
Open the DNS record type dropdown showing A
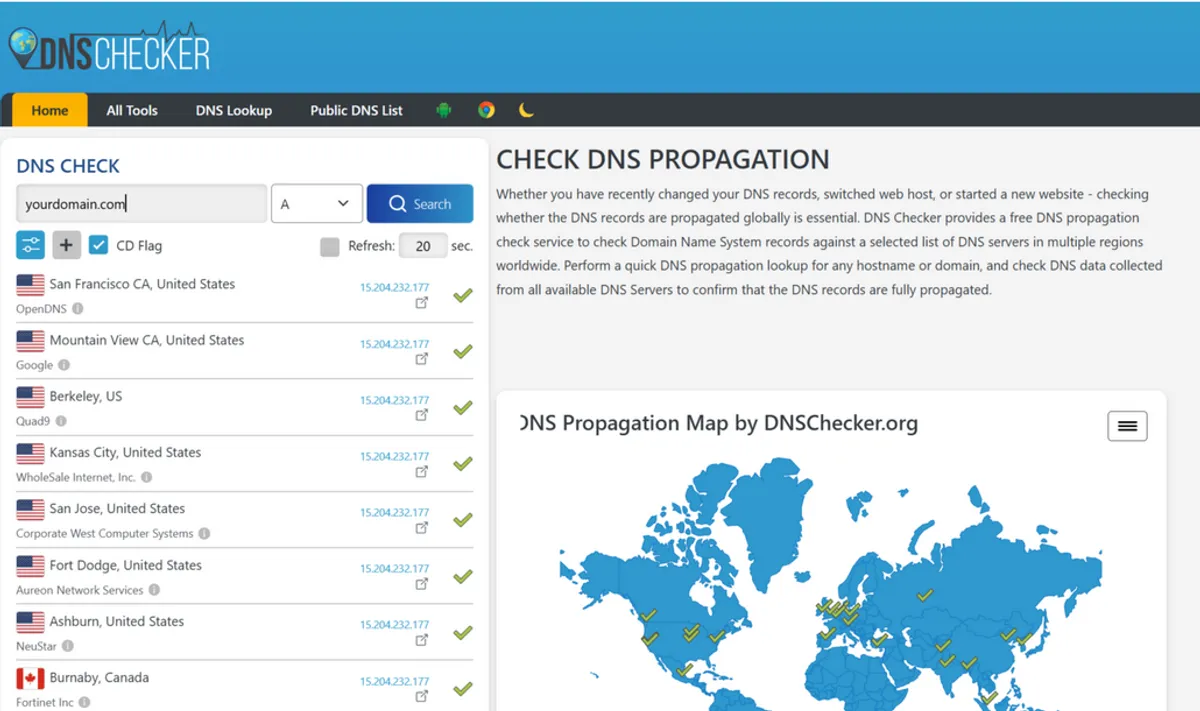[x=317, y=202]
